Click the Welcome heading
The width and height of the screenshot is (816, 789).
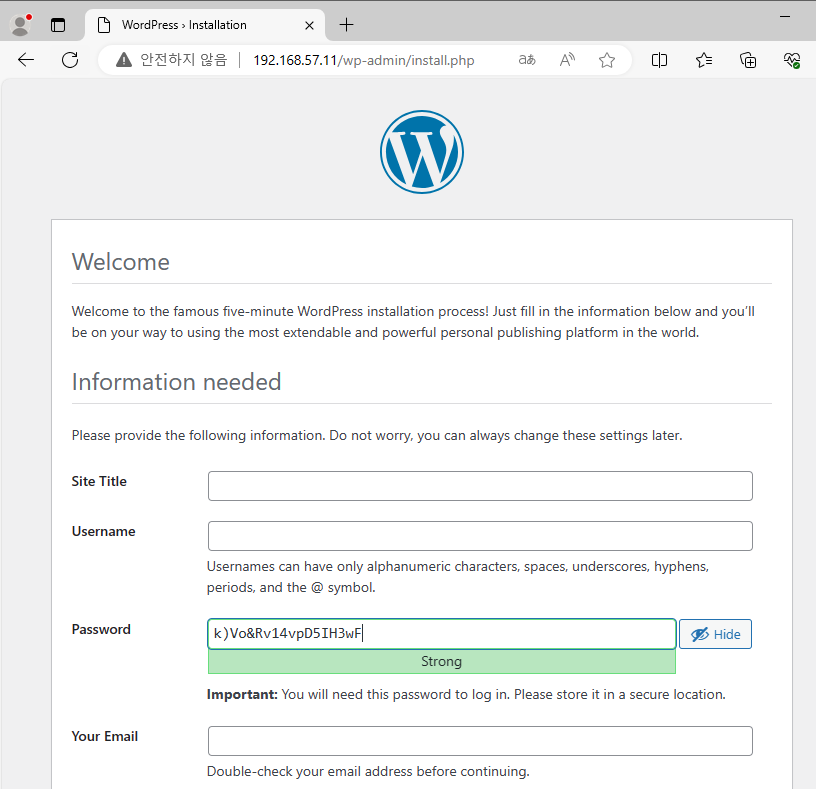tap(121, 262)
